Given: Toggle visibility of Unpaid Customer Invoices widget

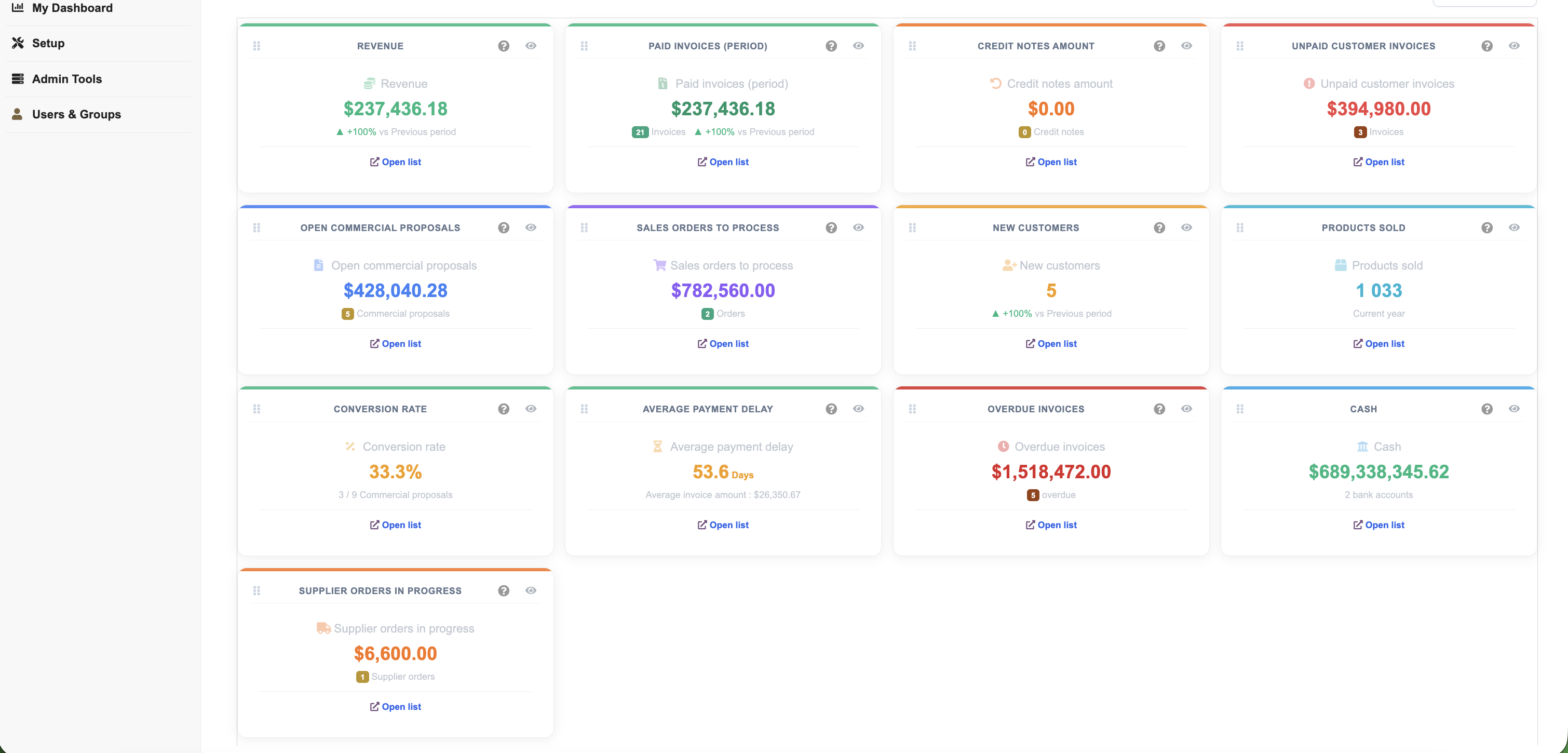Looking at the screenshot, I should [1514, 46].
